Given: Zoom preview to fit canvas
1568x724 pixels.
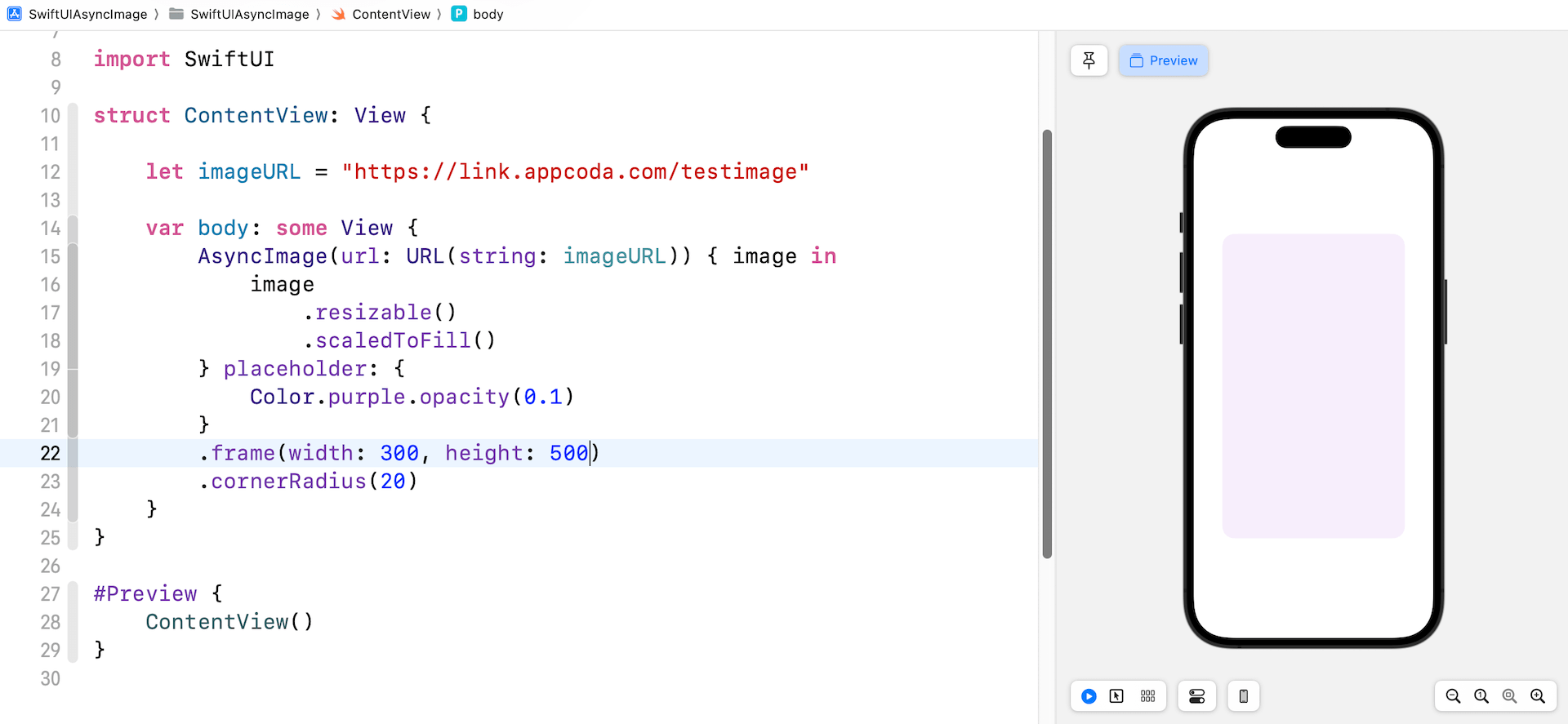Looking at the screenshot, I should [x=1509, y=696].
